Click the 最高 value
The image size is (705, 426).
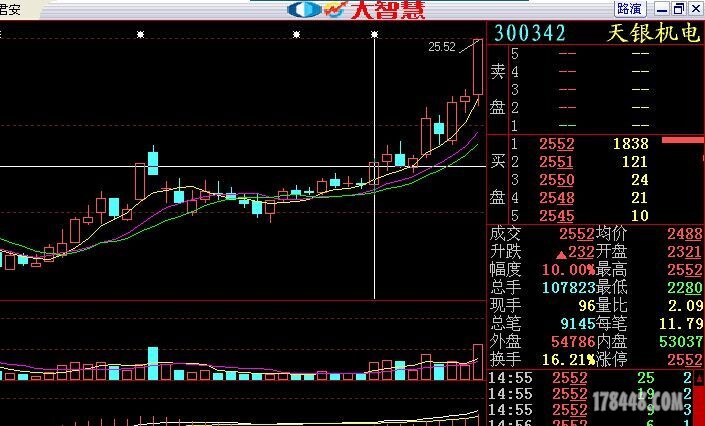(x=685, y=270)
